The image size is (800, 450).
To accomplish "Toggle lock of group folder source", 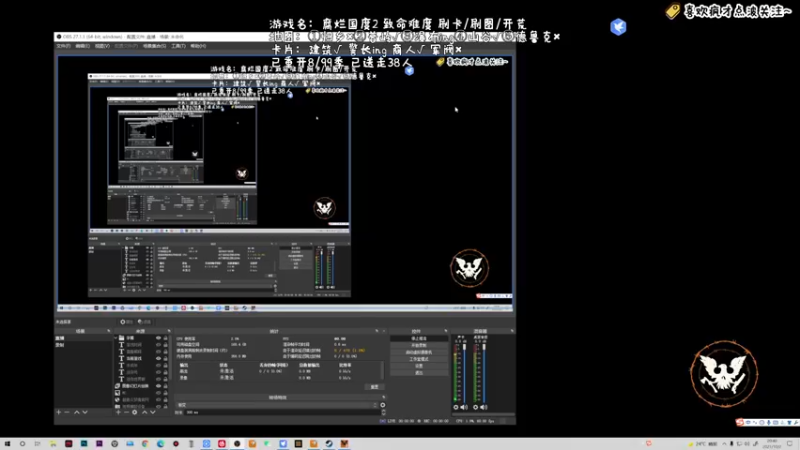I will point(165,338).
